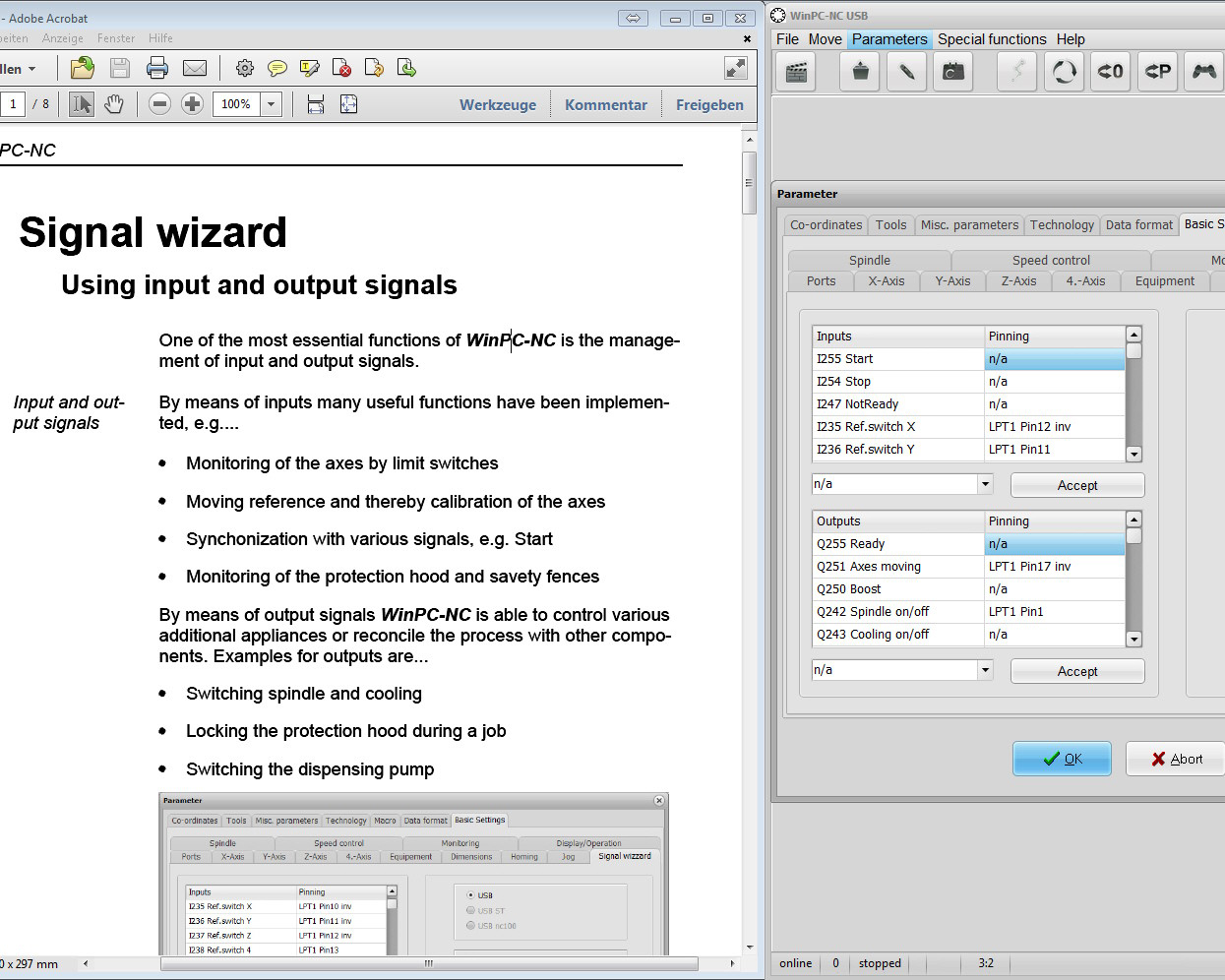The width and height of the screenshot is (1225, 980).
Task: Select the I254 Stop input row
Action: point(968,381)
